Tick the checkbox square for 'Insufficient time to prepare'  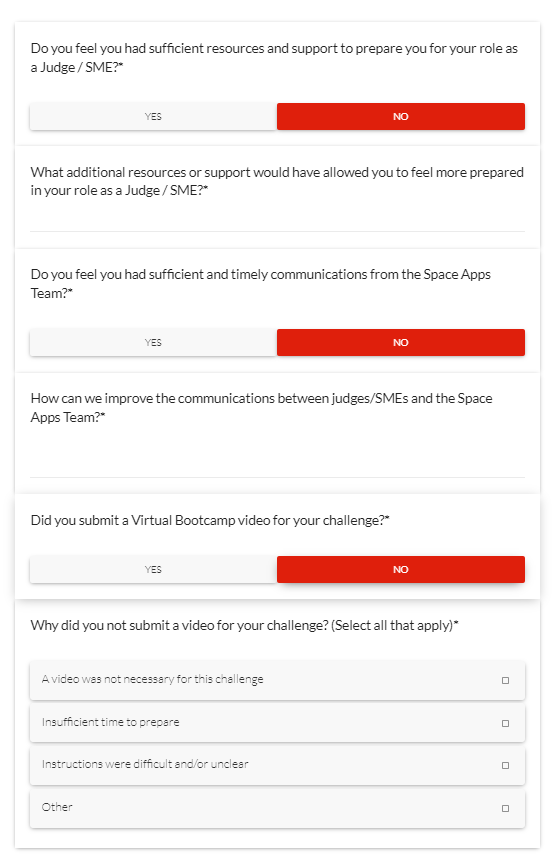(x=505, y=723)
